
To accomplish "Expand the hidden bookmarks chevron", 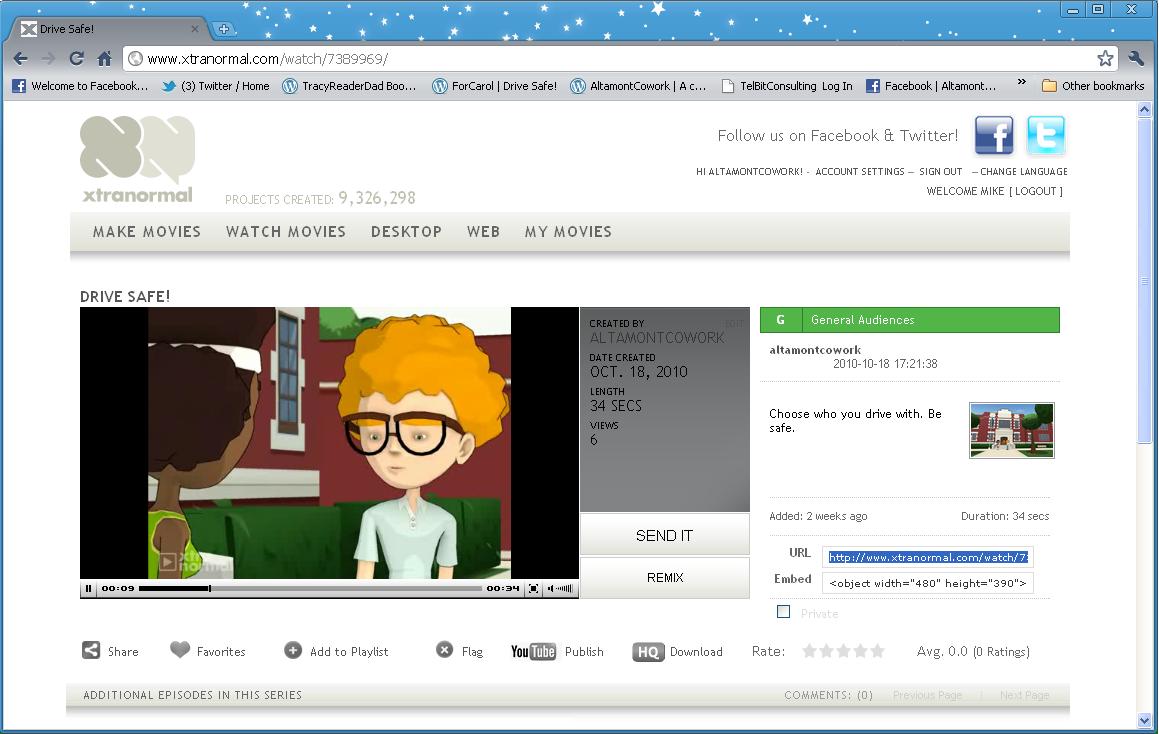I will pos(1021,84).
